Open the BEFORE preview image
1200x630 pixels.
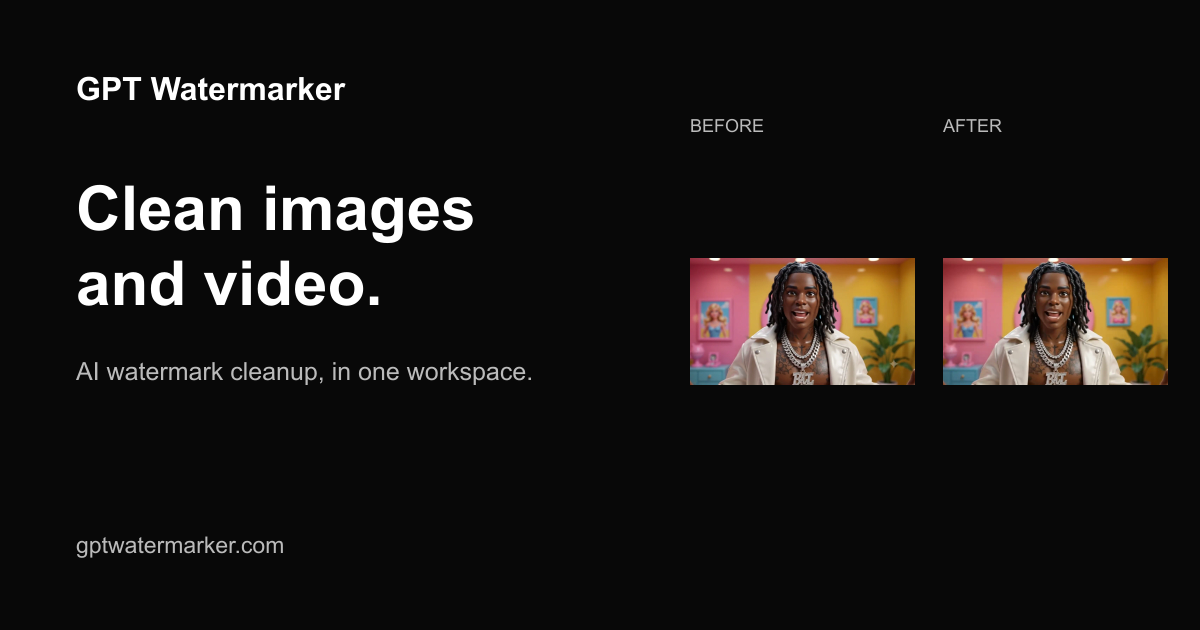(802, 321)
